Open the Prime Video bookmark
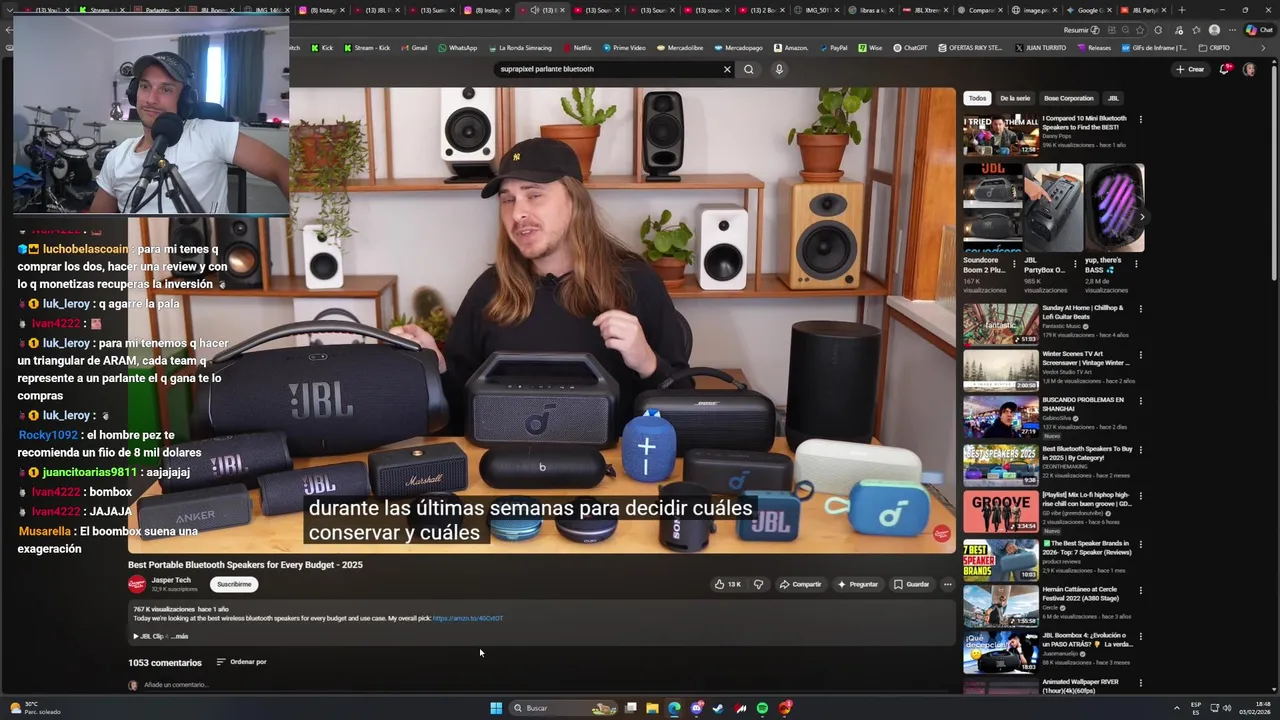 [624, 48]
